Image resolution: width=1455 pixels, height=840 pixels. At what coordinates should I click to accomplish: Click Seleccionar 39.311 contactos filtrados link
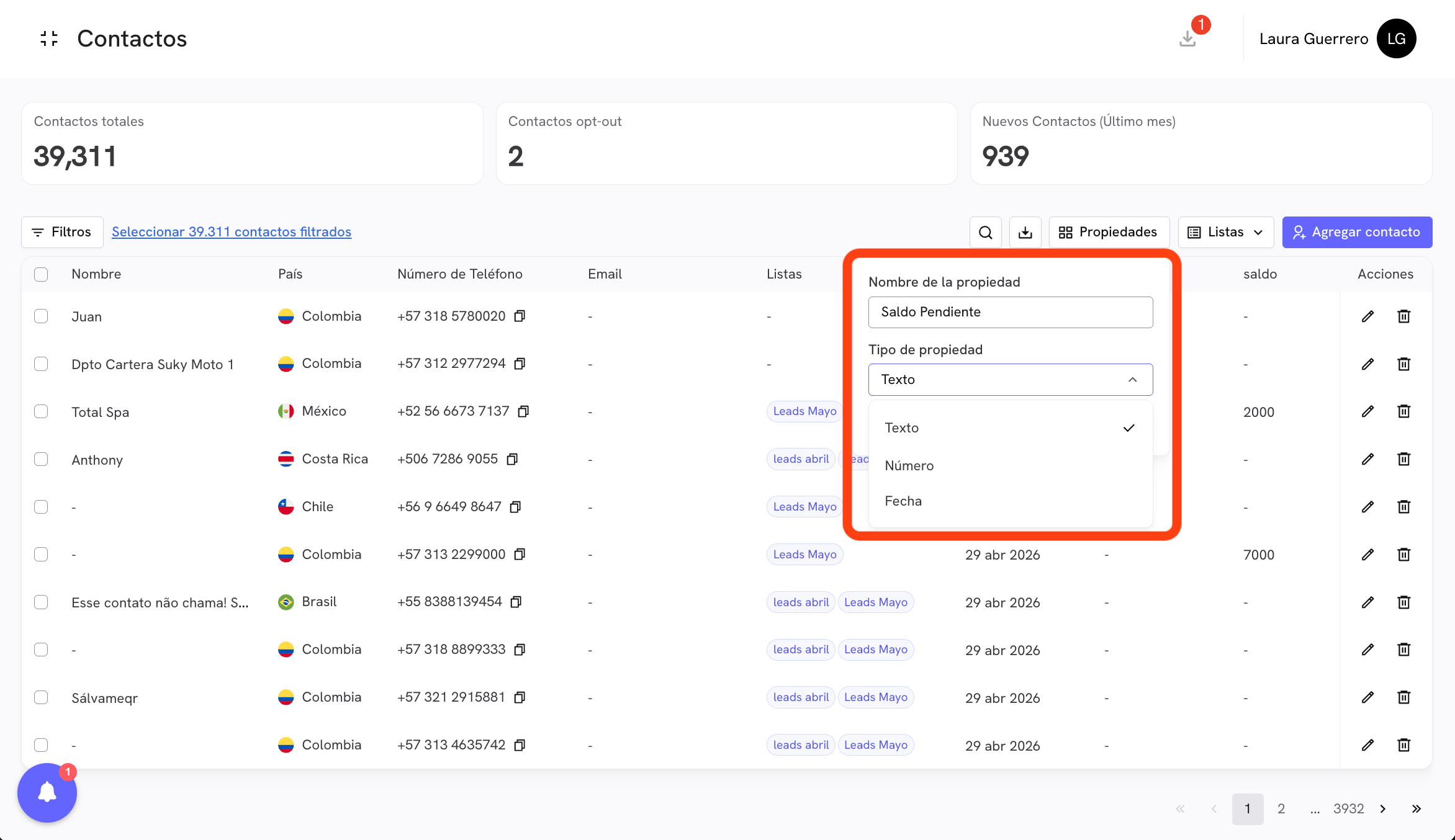tap(232, 232)
